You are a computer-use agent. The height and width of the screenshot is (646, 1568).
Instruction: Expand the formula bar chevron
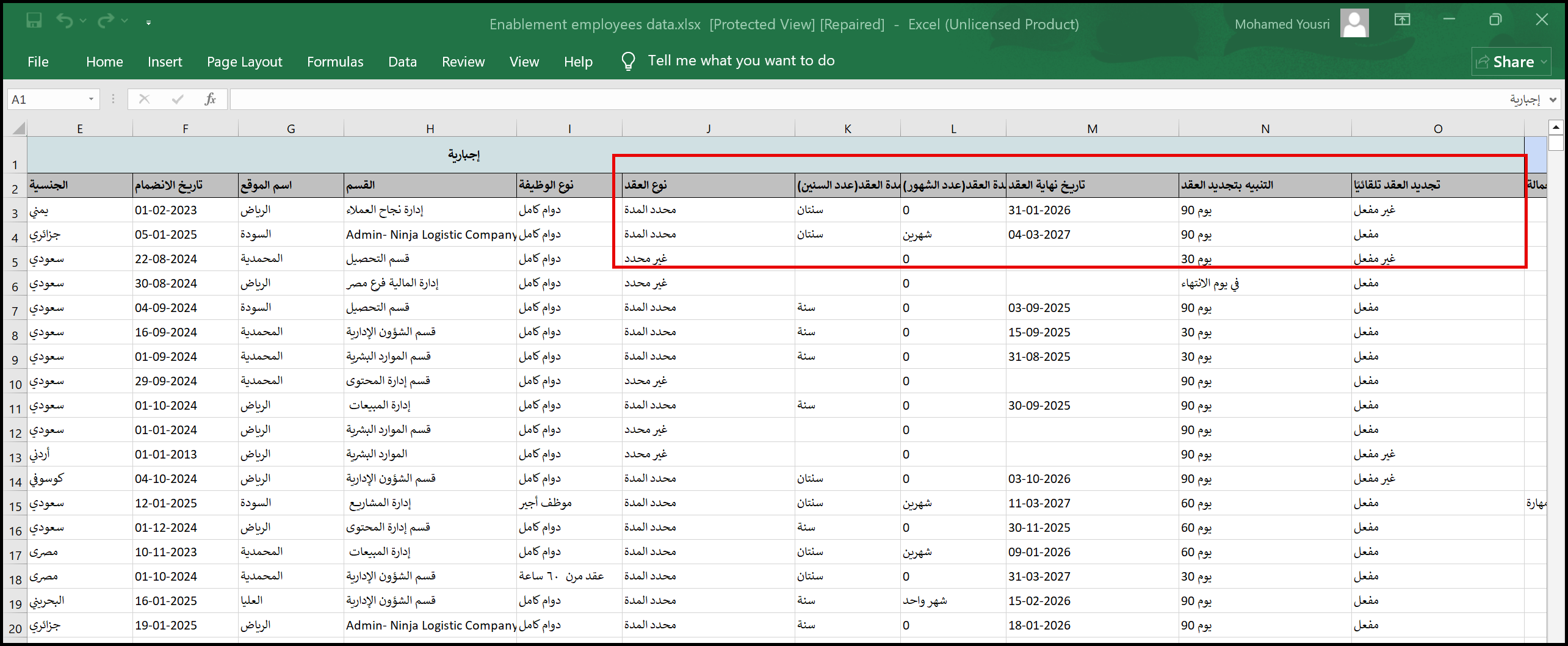[x=1553, y=100]
